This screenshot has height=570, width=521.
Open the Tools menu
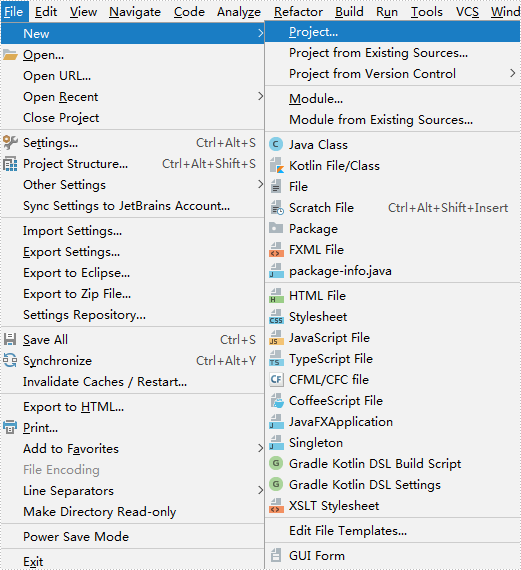click(x=426, y=12)
